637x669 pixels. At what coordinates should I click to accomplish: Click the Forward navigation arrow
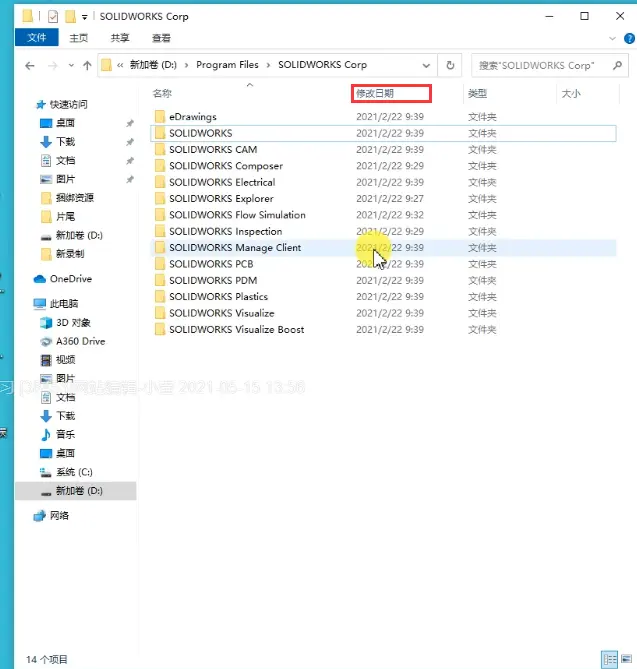pyautogui.click(x=52, y=66)
